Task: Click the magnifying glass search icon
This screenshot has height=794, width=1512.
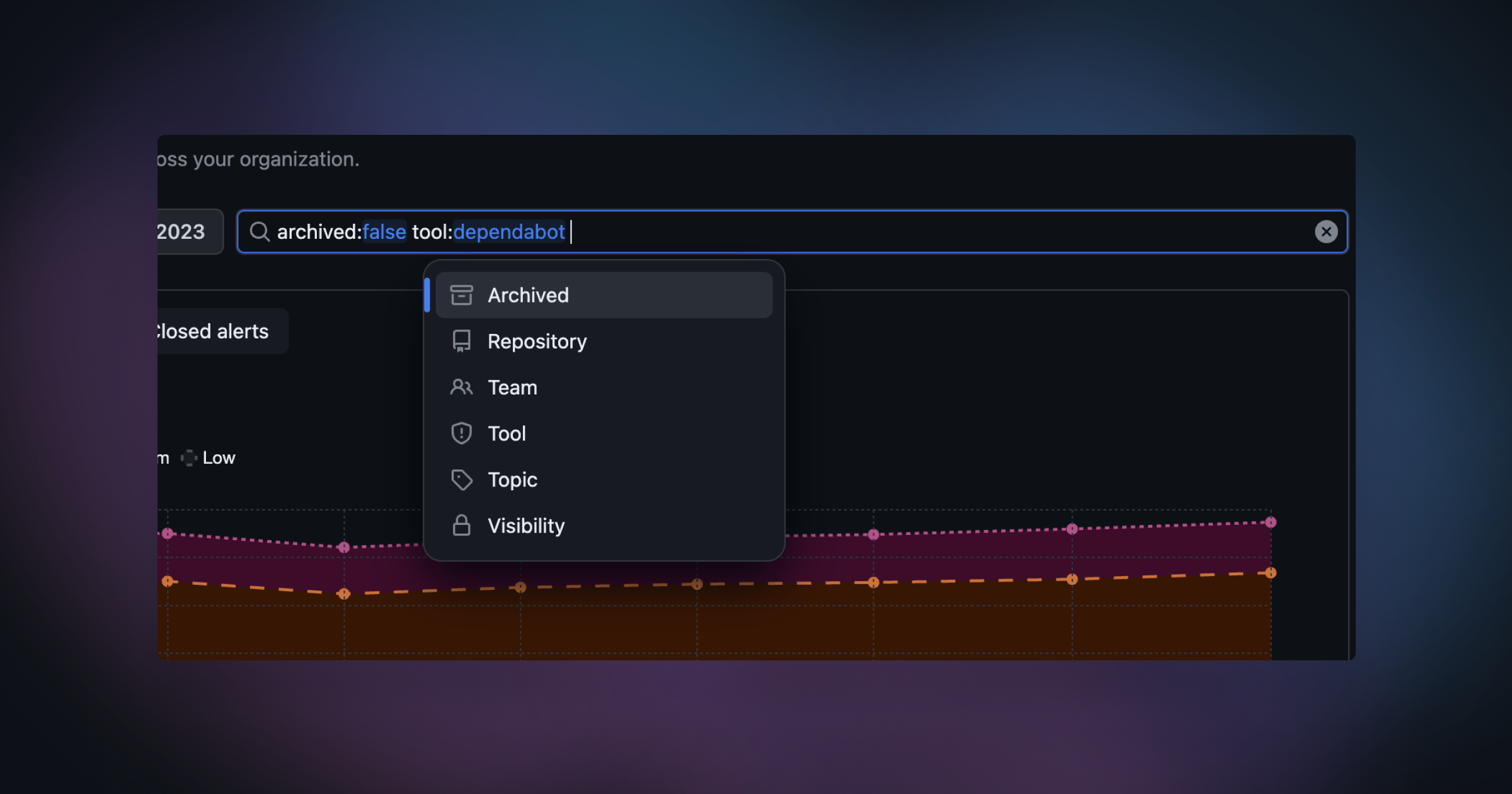Action: tap(260, 232)
